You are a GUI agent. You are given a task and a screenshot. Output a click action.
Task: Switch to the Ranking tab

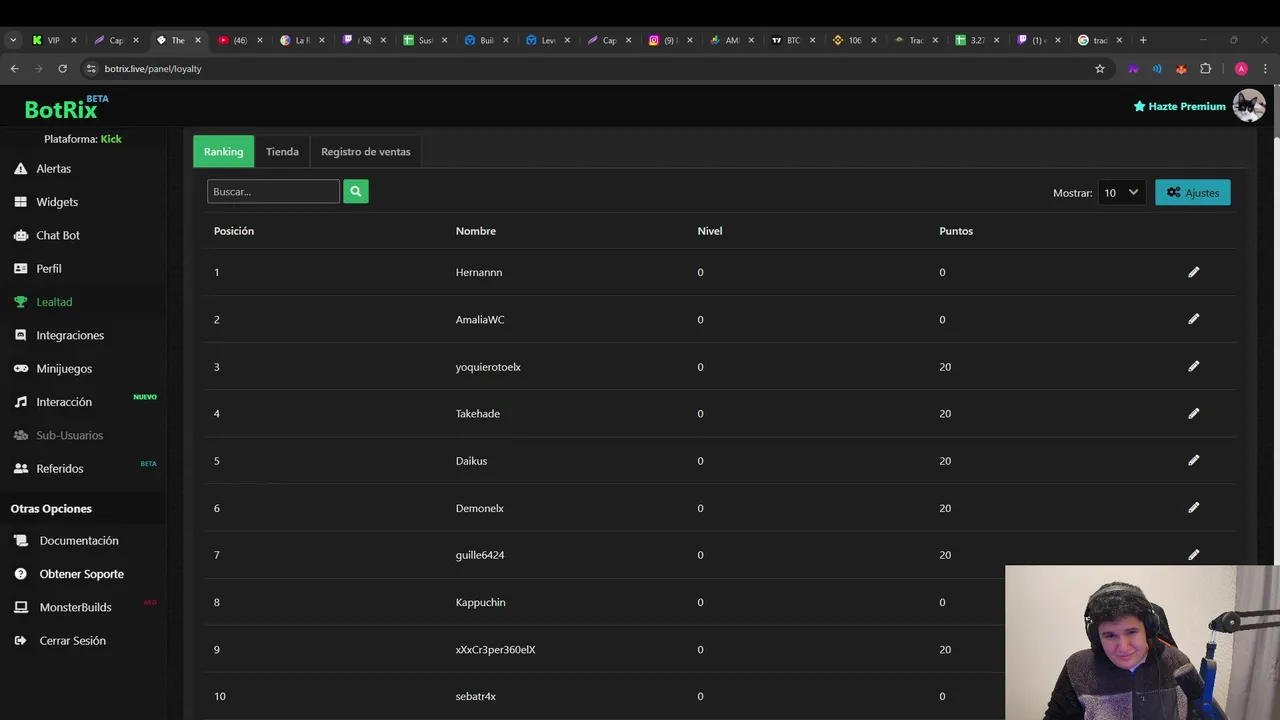pos(223,151)
